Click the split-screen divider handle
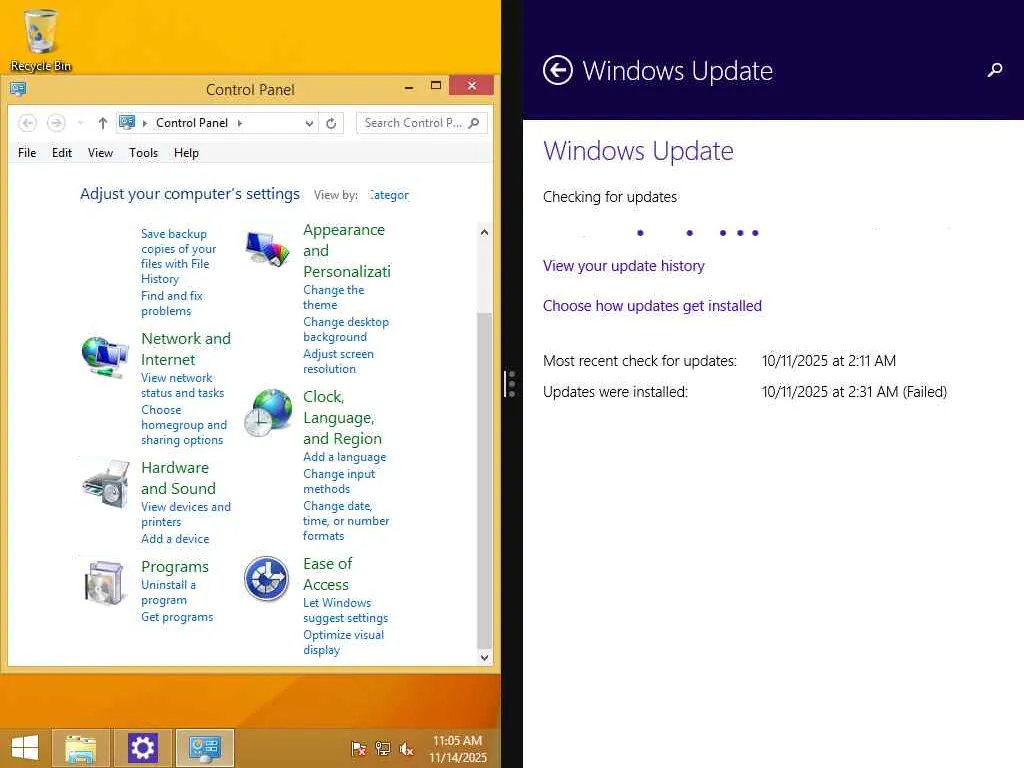This screenshot has width=1024, height=768. pos(511,384)
